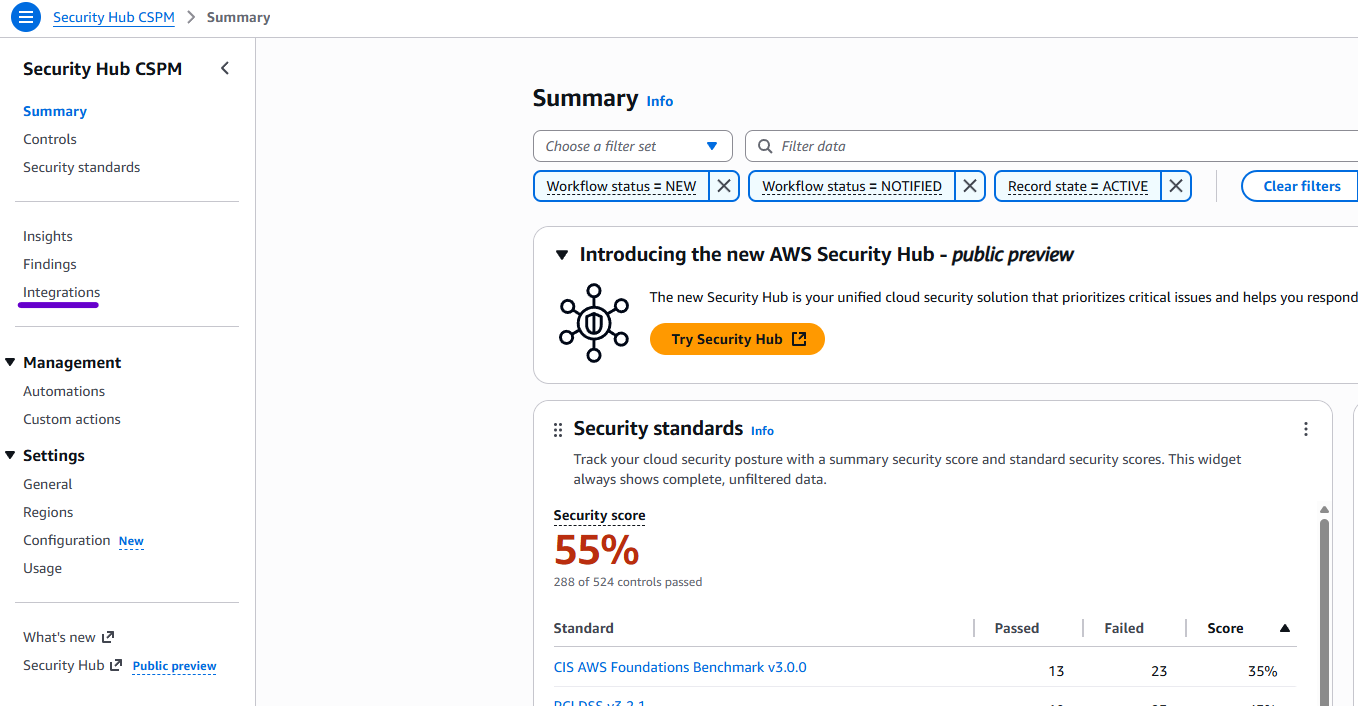Collapse the Security Hub CSPM sidebar
Image resolution: width=1358 pixels, height=706 pixels.
coord(224,67)
